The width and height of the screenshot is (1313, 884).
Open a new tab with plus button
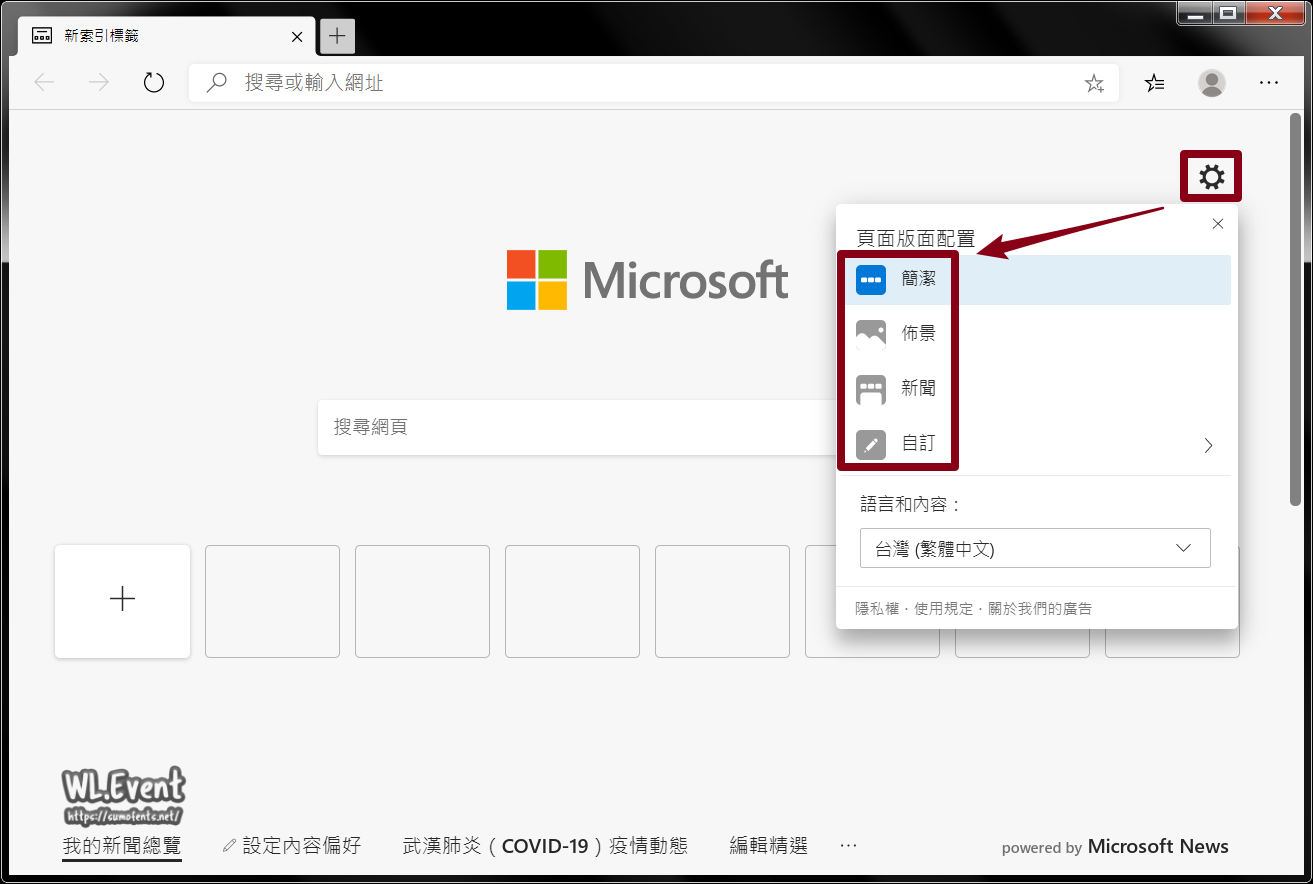[x=337, y=36]
